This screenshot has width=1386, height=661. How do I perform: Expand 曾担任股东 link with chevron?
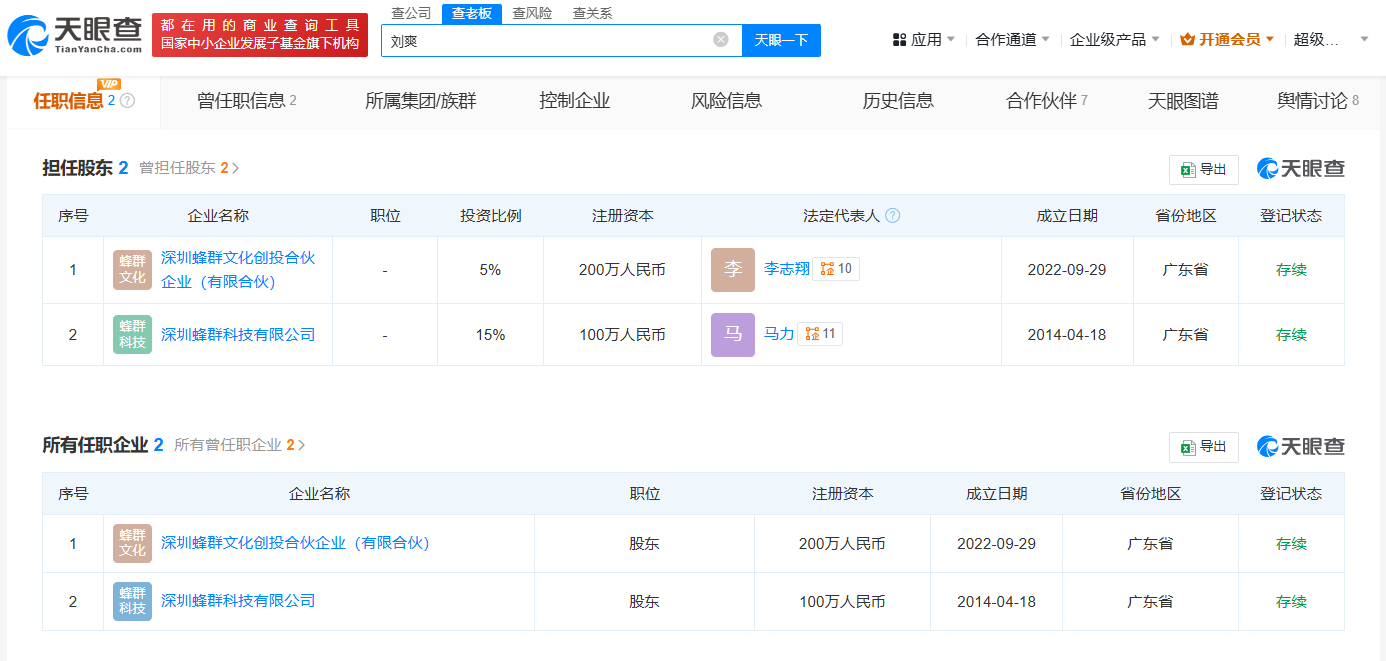click(x=190, y=168)
